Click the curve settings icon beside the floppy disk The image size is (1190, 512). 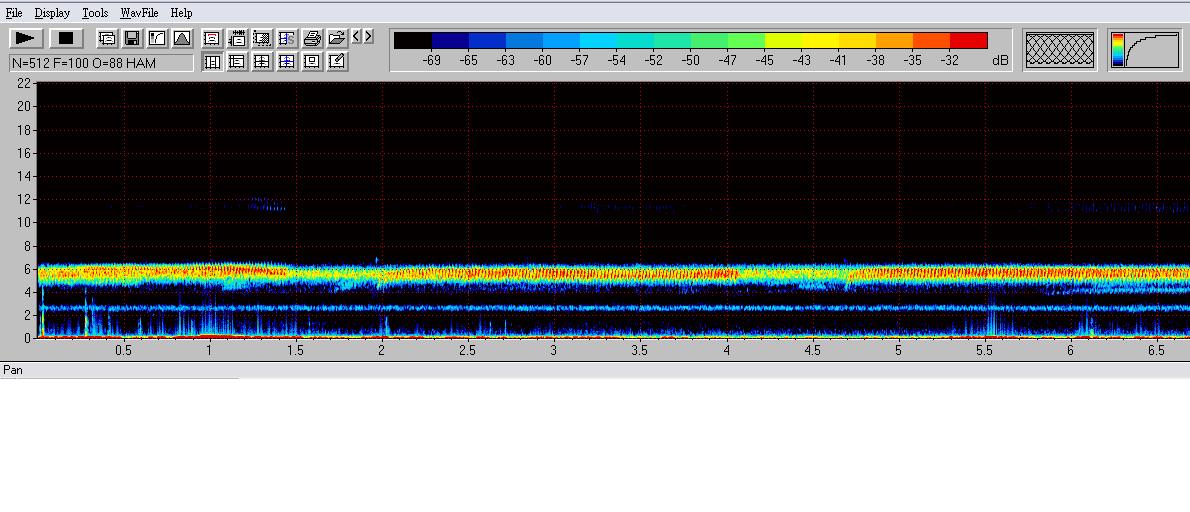point(157,38)
